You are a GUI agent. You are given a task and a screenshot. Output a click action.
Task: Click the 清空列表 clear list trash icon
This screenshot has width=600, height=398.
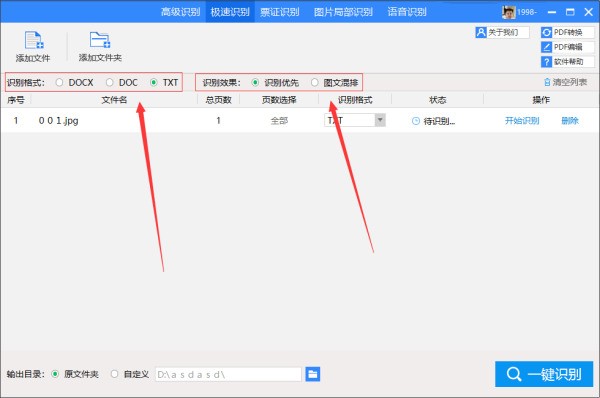click(x=547, y=82)
